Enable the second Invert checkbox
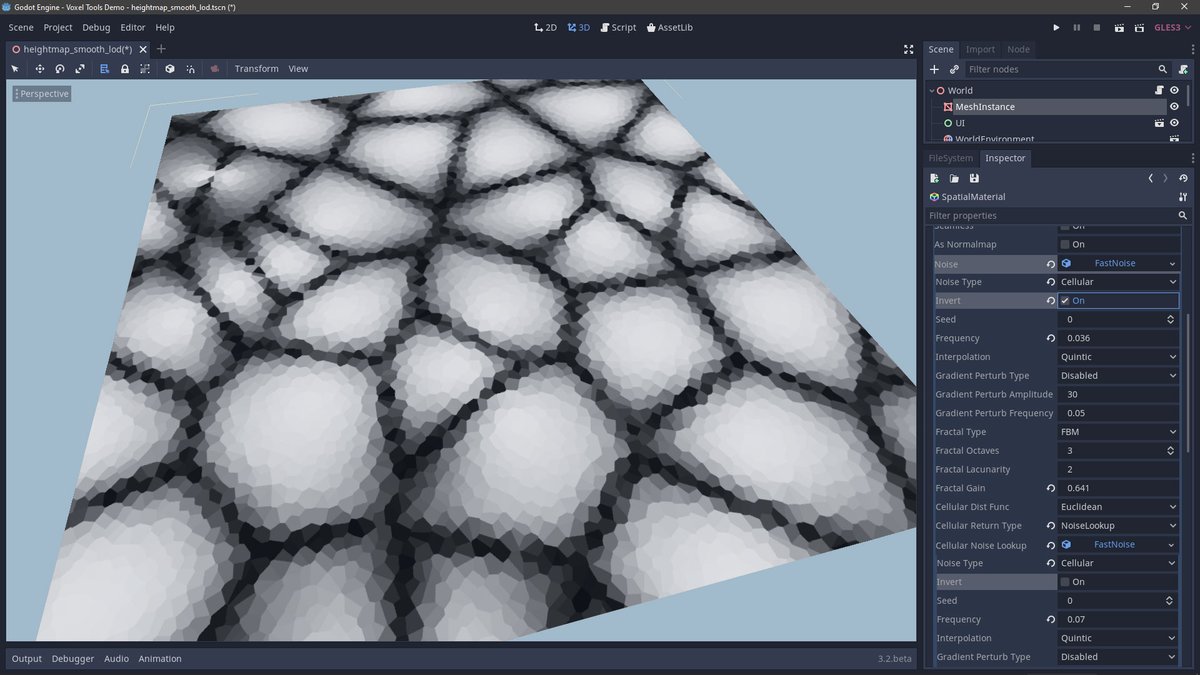The width and height of the screenshot is (1200, 675). click(x=1065, y=582)
